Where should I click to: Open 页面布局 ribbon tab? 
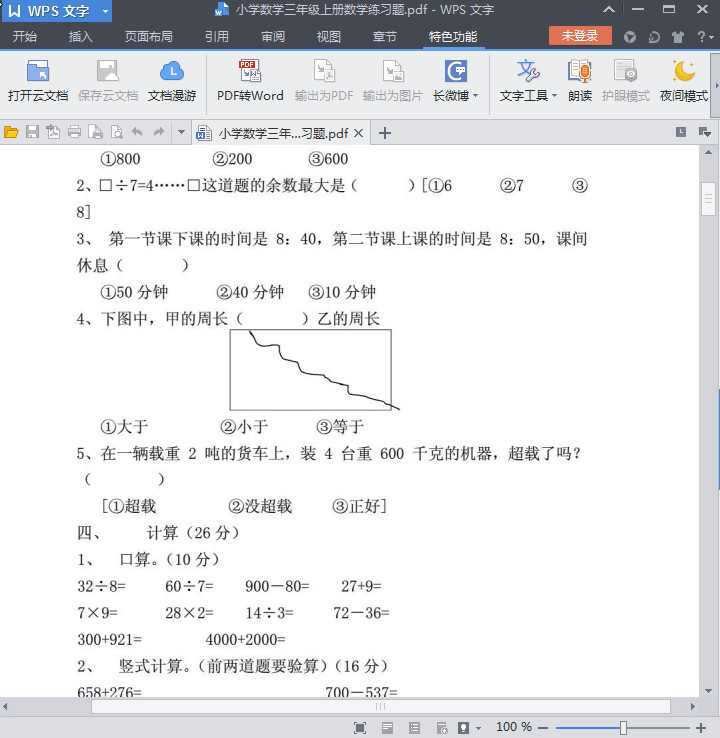[x=148, y=36]
